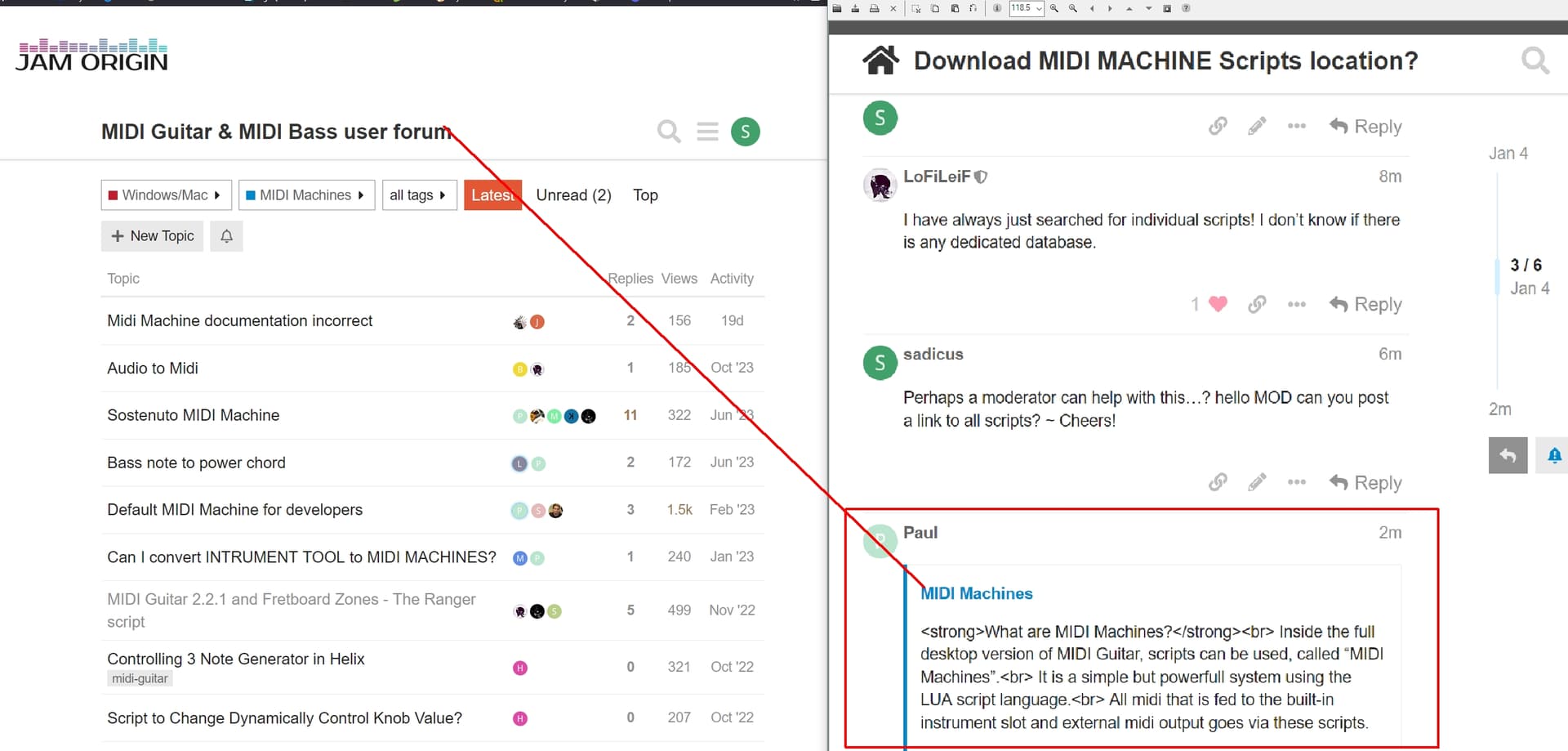Viewport: 1568px width, 751px height.
Task: Open the forum hamburger menu
Action: pos(707,132)
